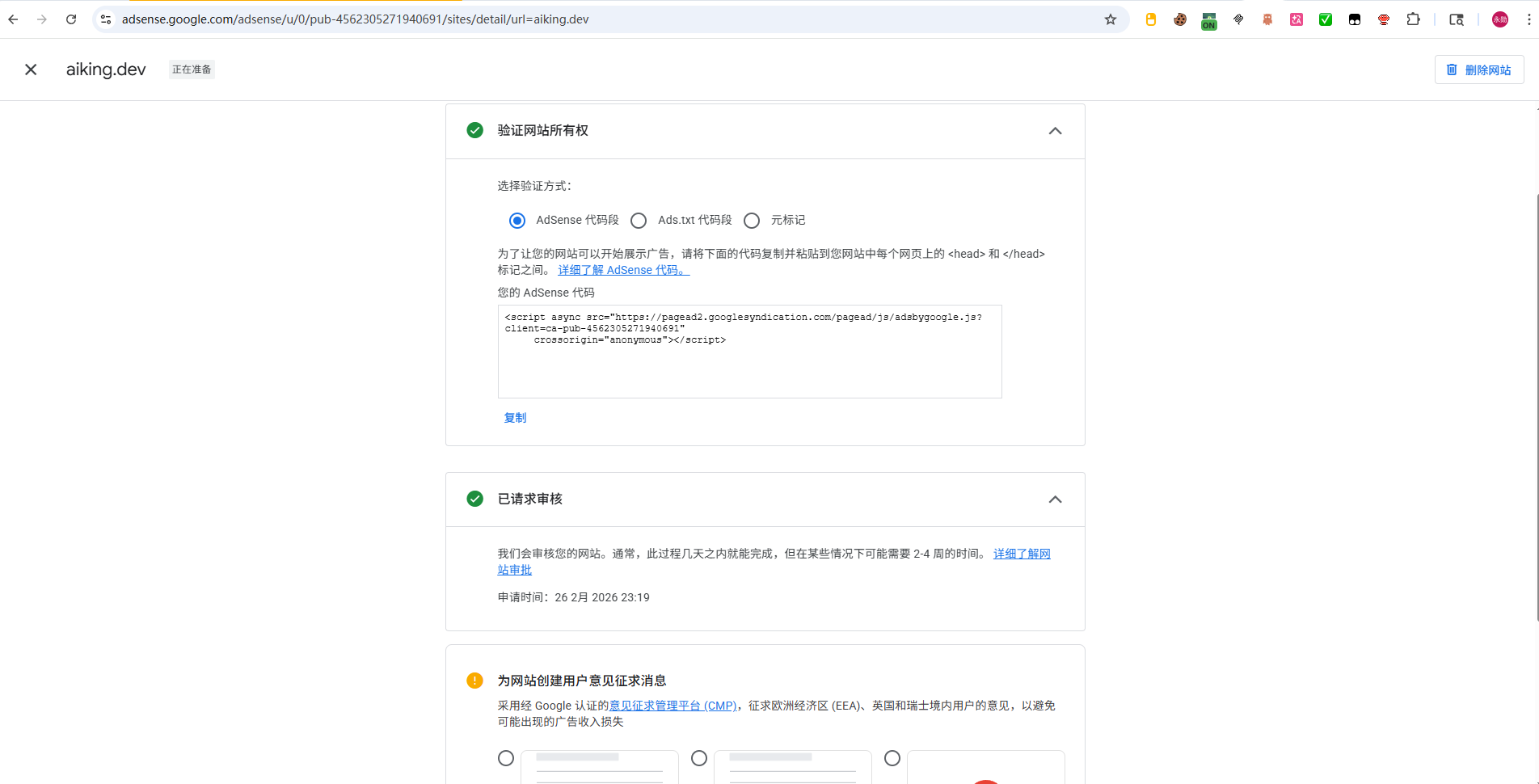View site information next to the URL
Viewport: 1539px width, 784px height.
coord(106,19)
